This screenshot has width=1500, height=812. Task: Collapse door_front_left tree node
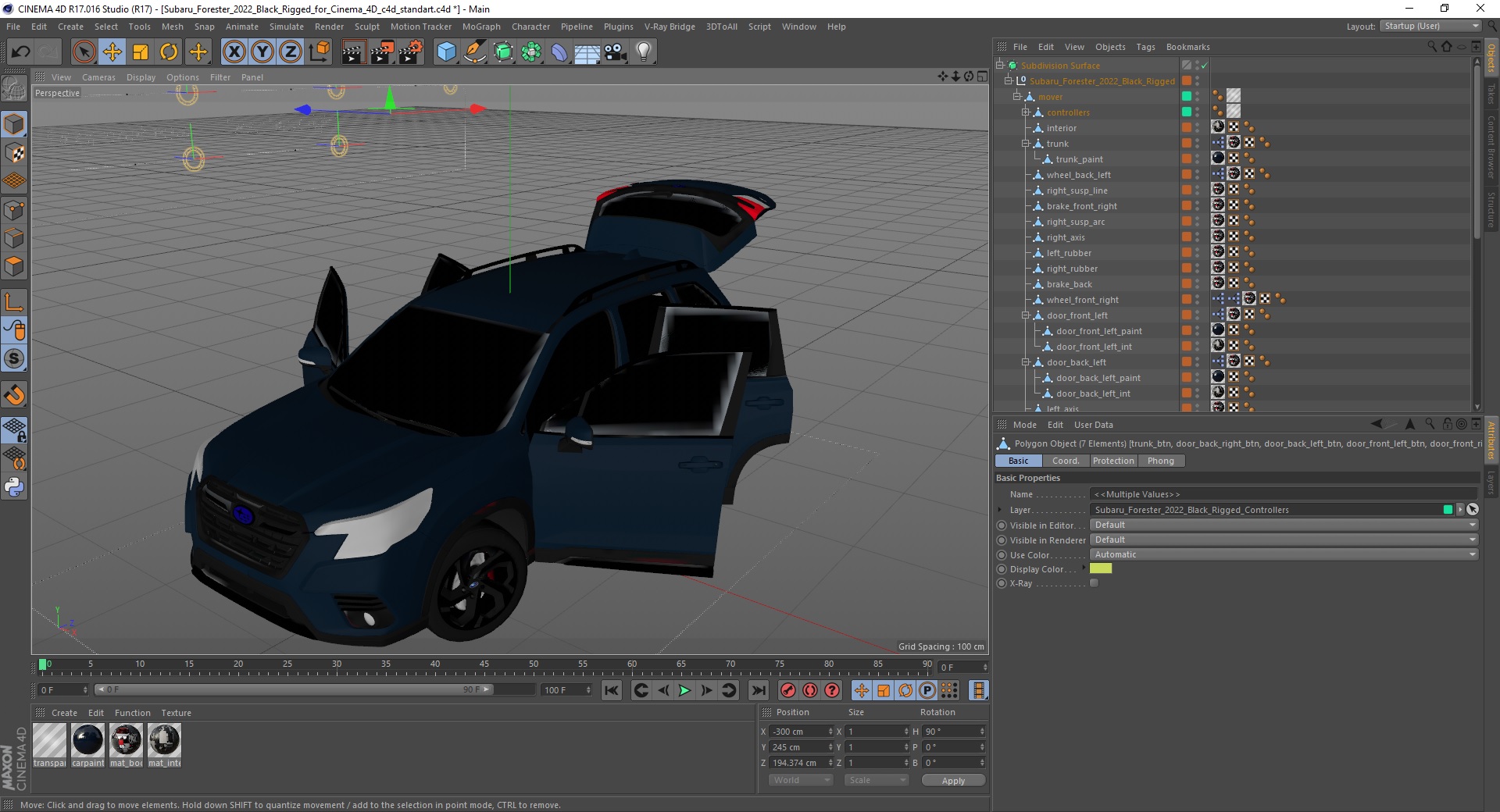[x=1025, y=315]
